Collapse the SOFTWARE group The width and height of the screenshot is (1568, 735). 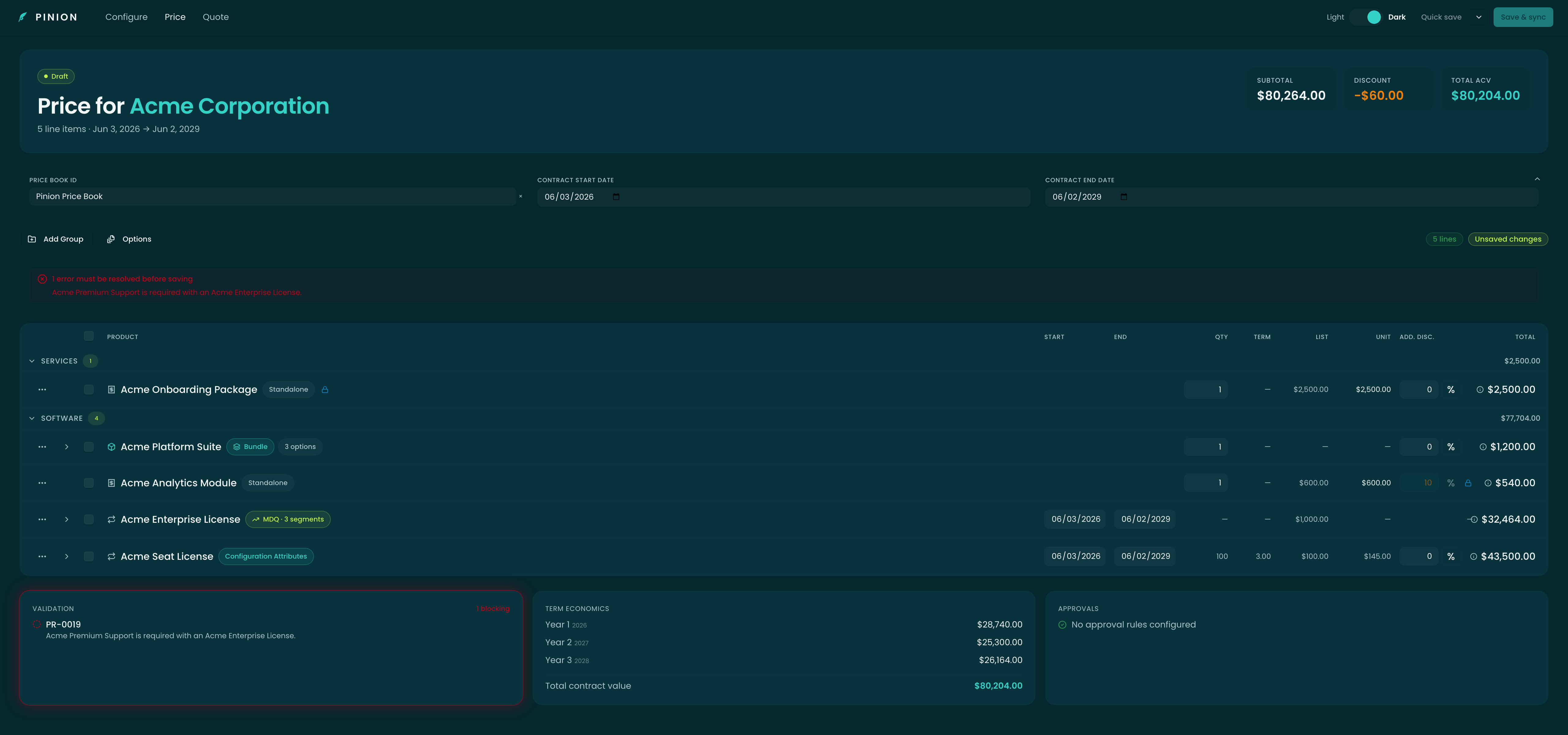click(x=32, y=418)
